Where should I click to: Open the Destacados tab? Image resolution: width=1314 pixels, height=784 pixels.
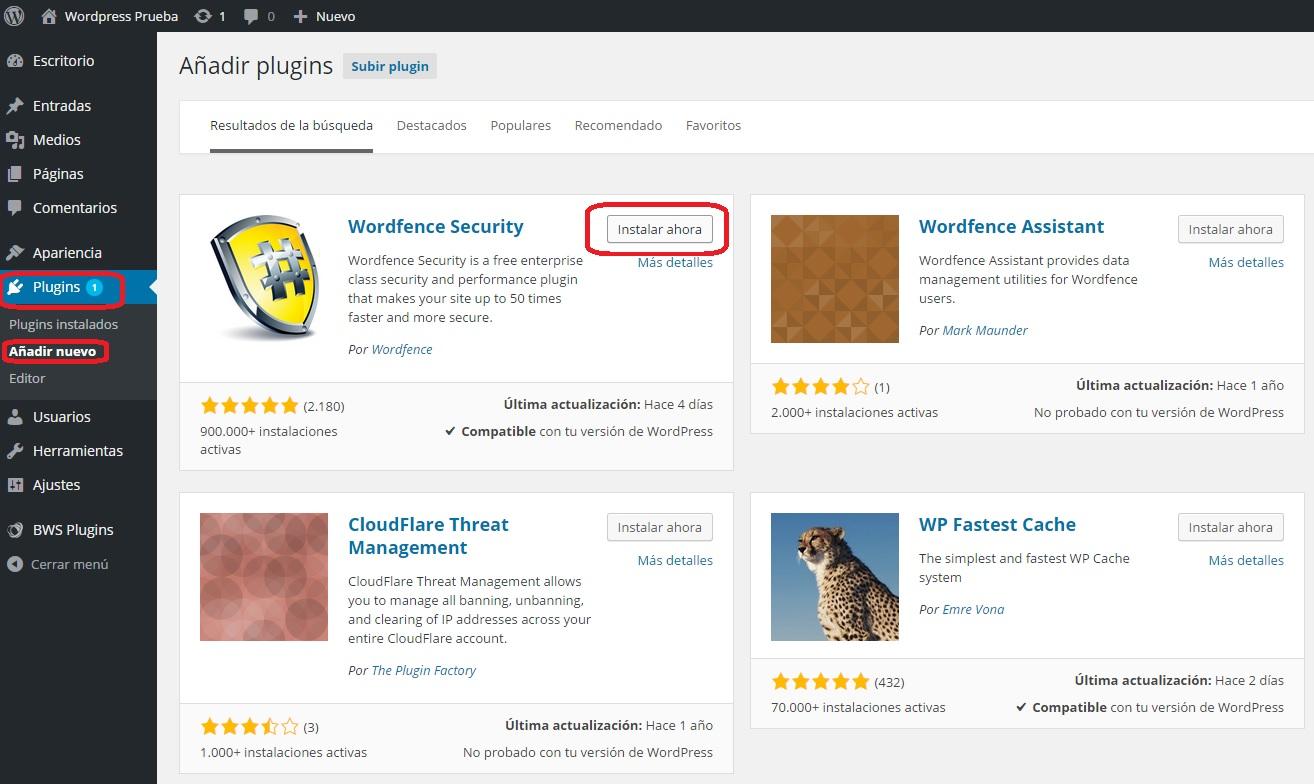click(432, 126)
